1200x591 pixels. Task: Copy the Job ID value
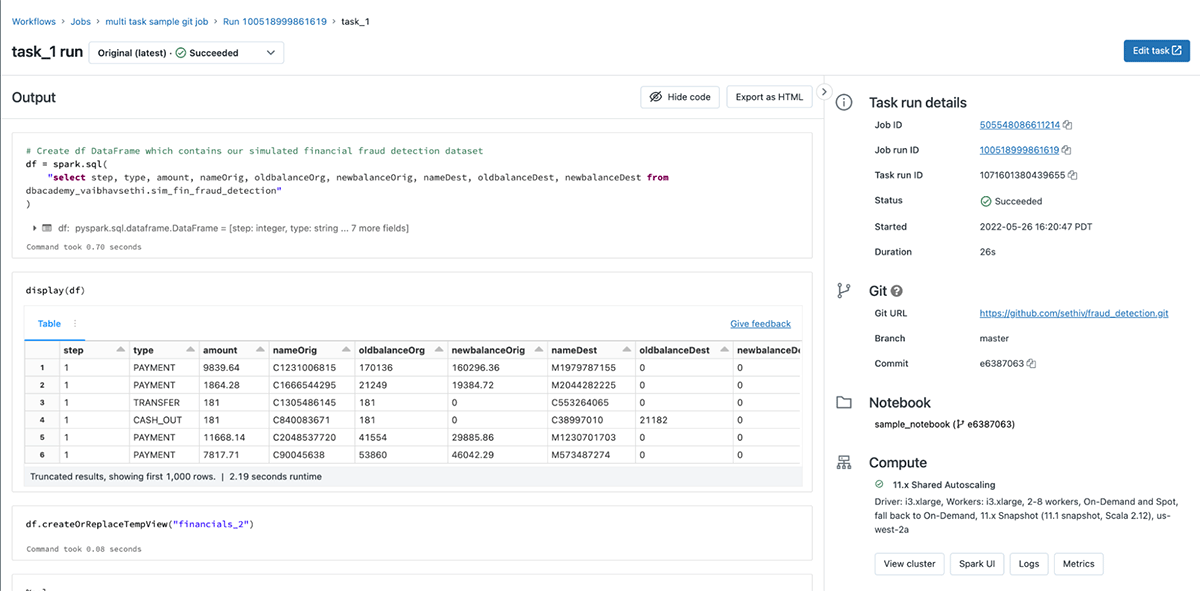tap(1067, 125)
